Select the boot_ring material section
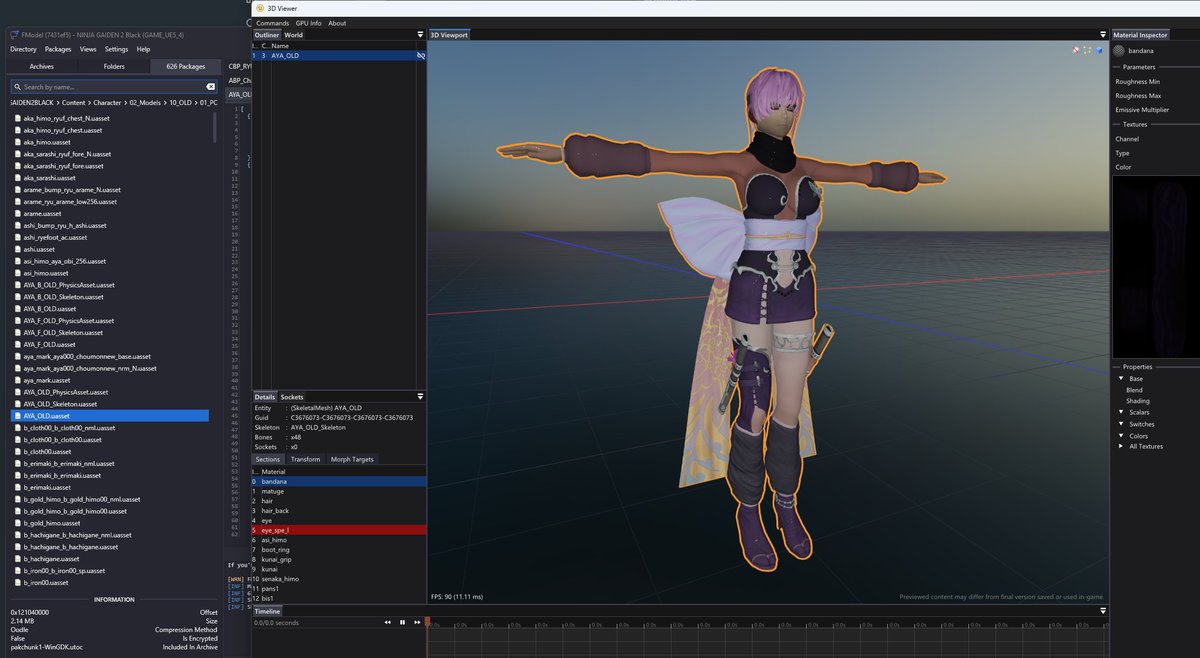The height and width of the screenshot is (658, 1200). 339,550
